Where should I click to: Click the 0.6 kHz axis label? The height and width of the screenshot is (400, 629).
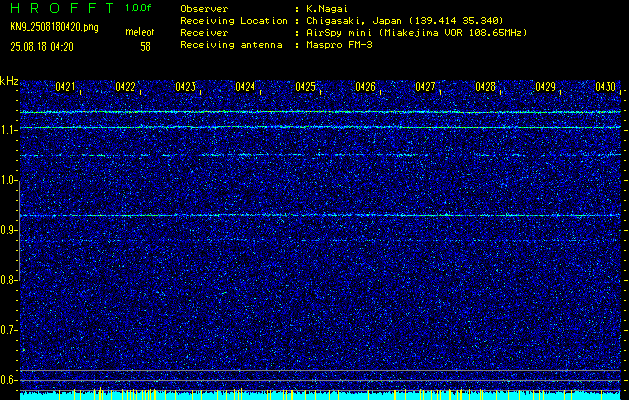click(x=8, y=380)
